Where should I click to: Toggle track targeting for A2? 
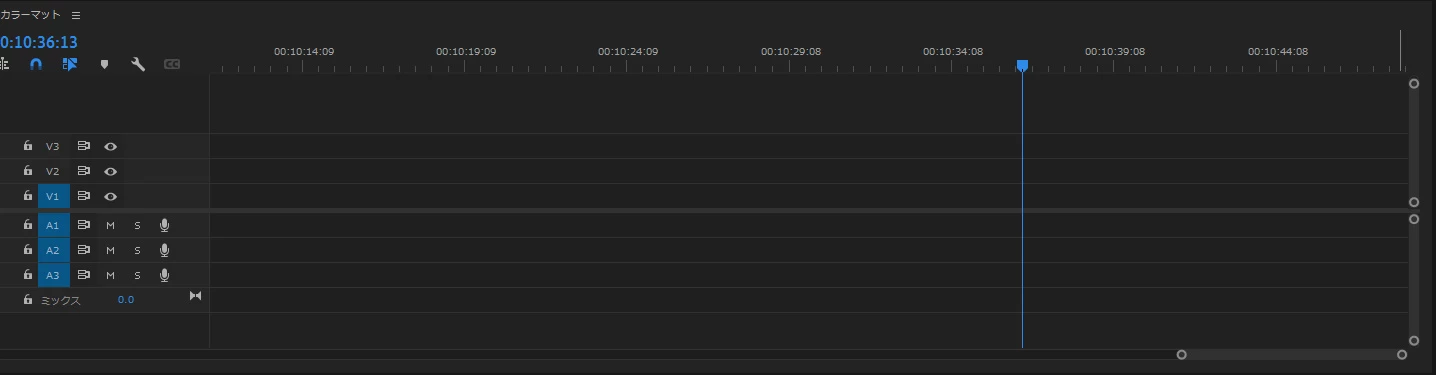coord(53,250)
